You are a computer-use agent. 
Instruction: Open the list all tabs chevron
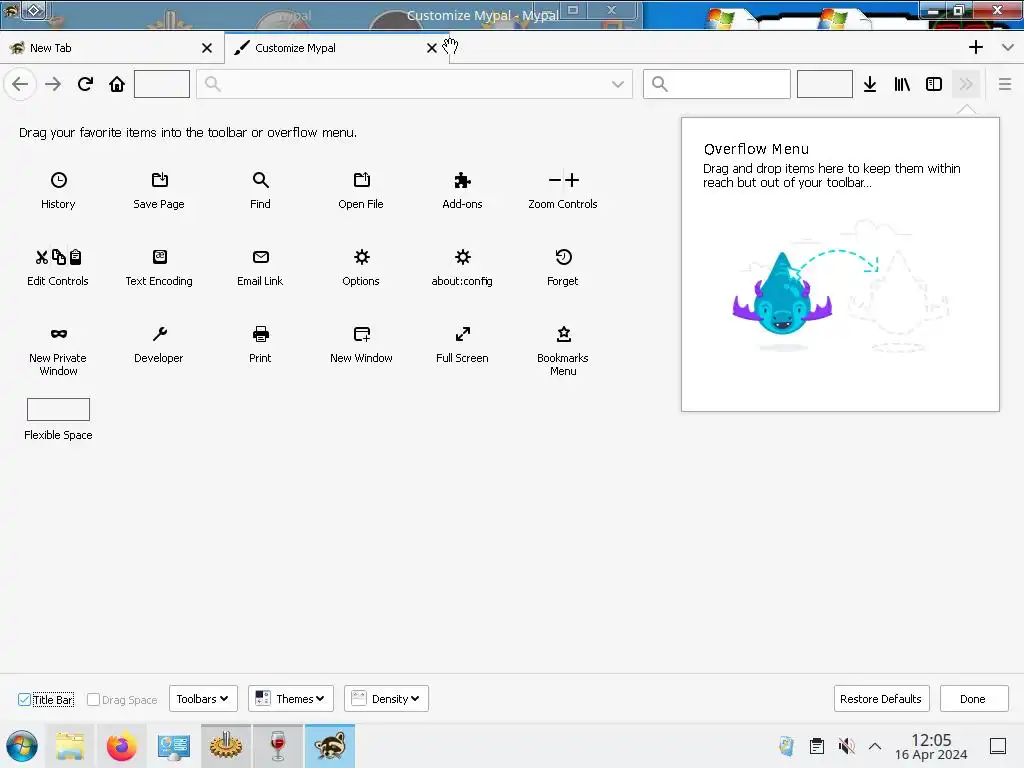pyautogui.click(x=1008, y=47)
